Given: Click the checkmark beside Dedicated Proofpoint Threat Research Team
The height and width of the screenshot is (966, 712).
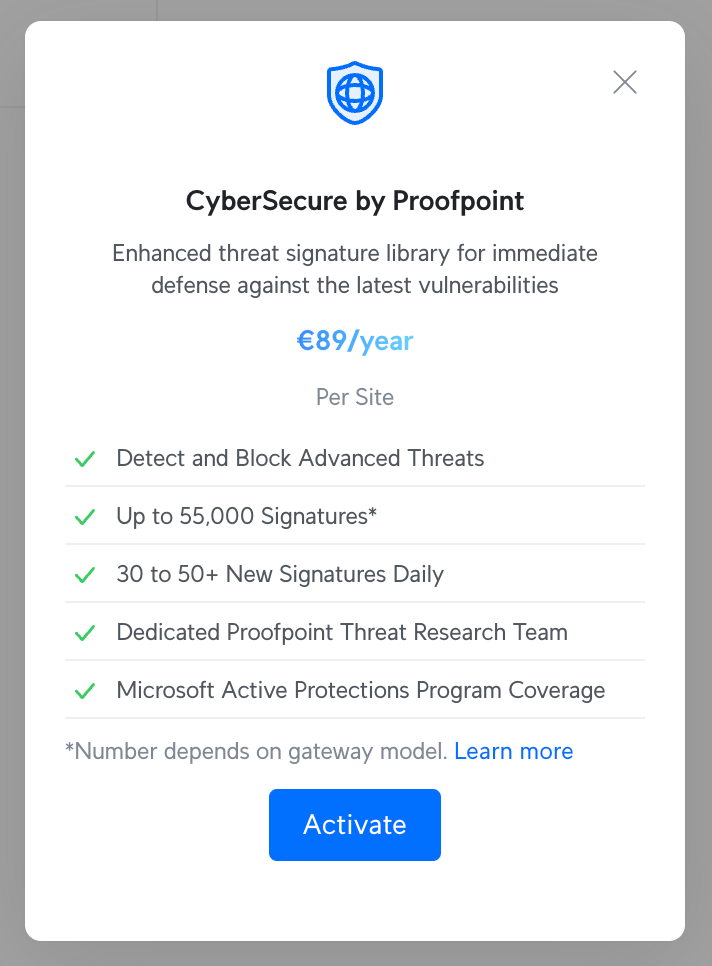Looking at the screenshot, I should [85, 633].
